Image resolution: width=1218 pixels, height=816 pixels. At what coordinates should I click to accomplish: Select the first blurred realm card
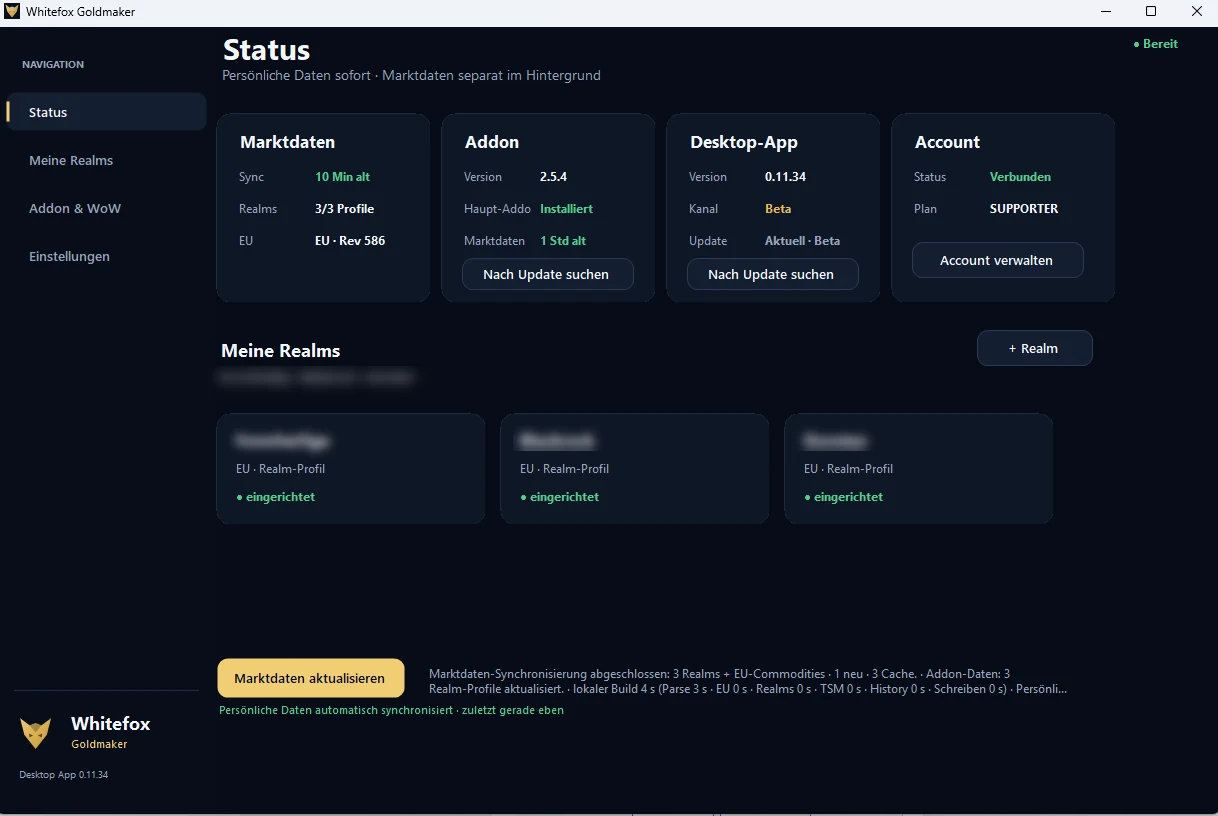350,468
